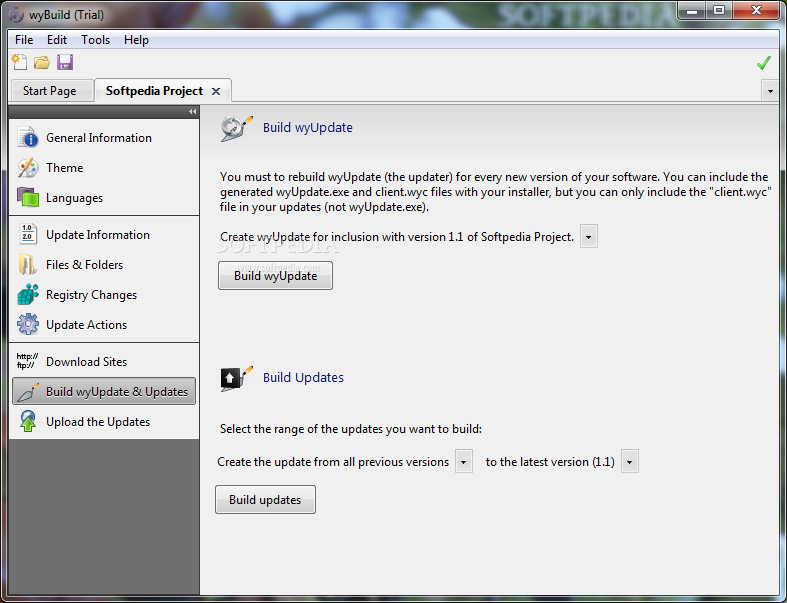787x603 pixels.
Task: Open General Information section
Action: click(x=104, y=138)
